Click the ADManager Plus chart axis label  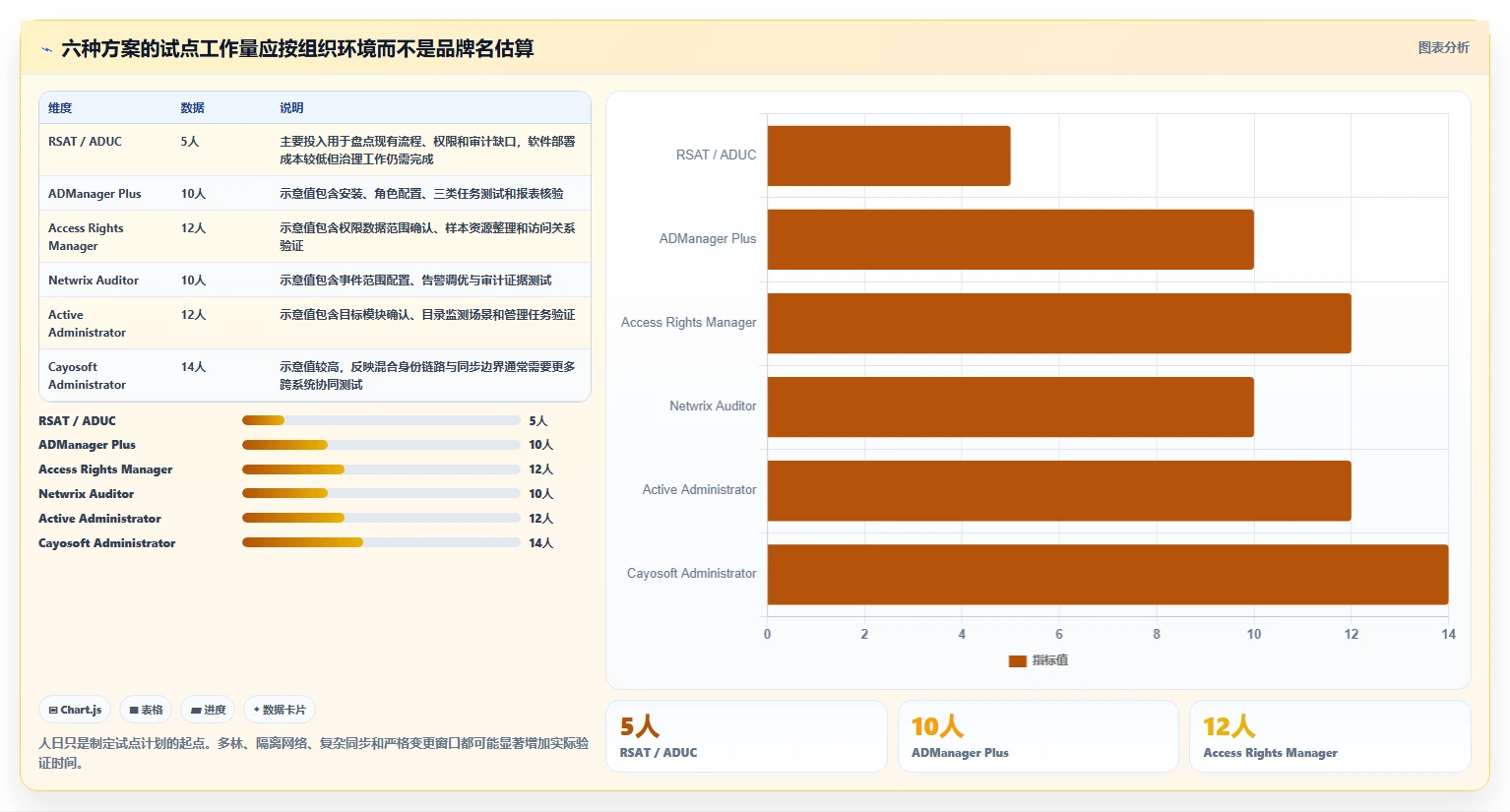[x=708, y=239]
